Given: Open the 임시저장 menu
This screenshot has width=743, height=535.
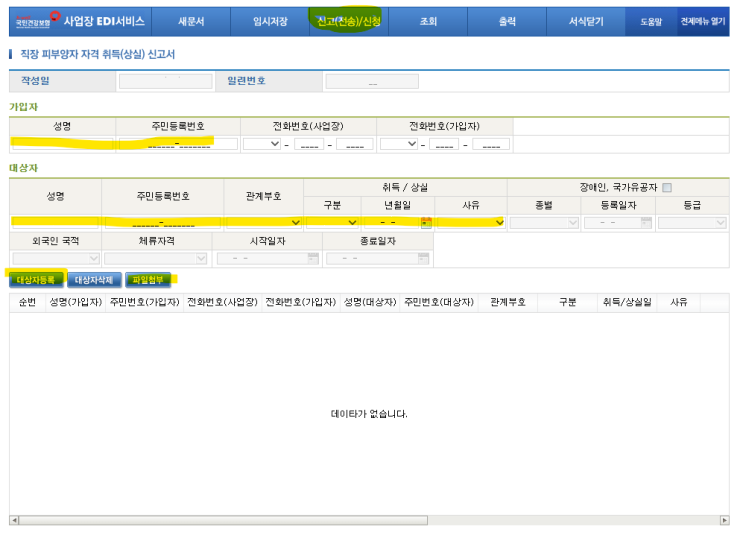Looking at the screenshot, I should [270, 21].
